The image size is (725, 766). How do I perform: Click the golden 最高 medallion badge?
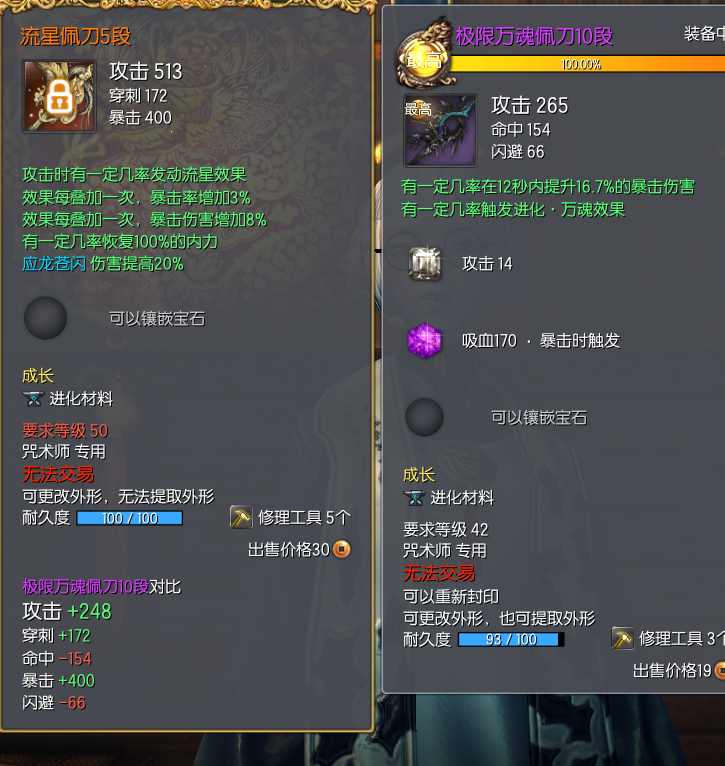click(423, 55)
